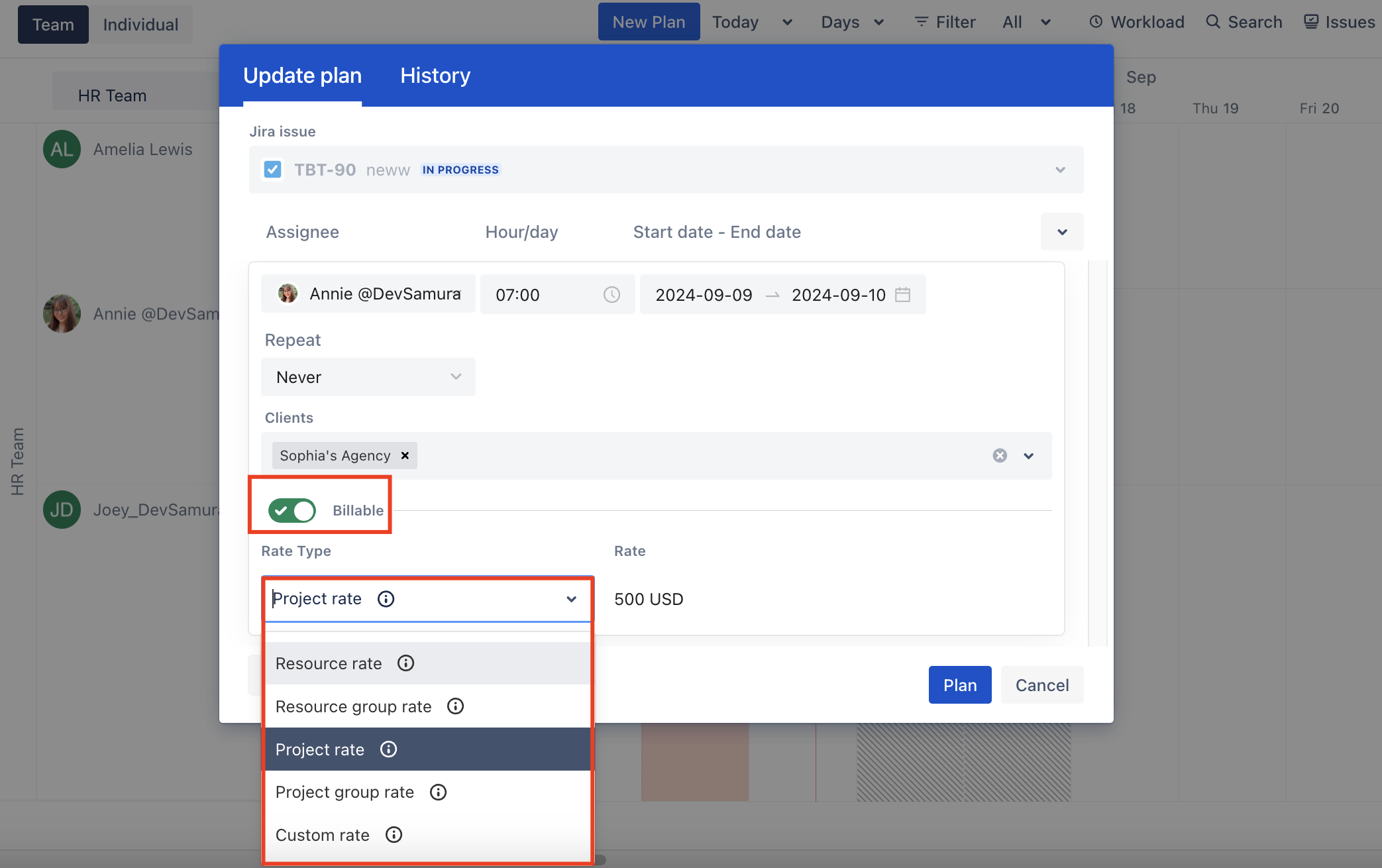Clear all clients with circled X icon

(1000, 456)
